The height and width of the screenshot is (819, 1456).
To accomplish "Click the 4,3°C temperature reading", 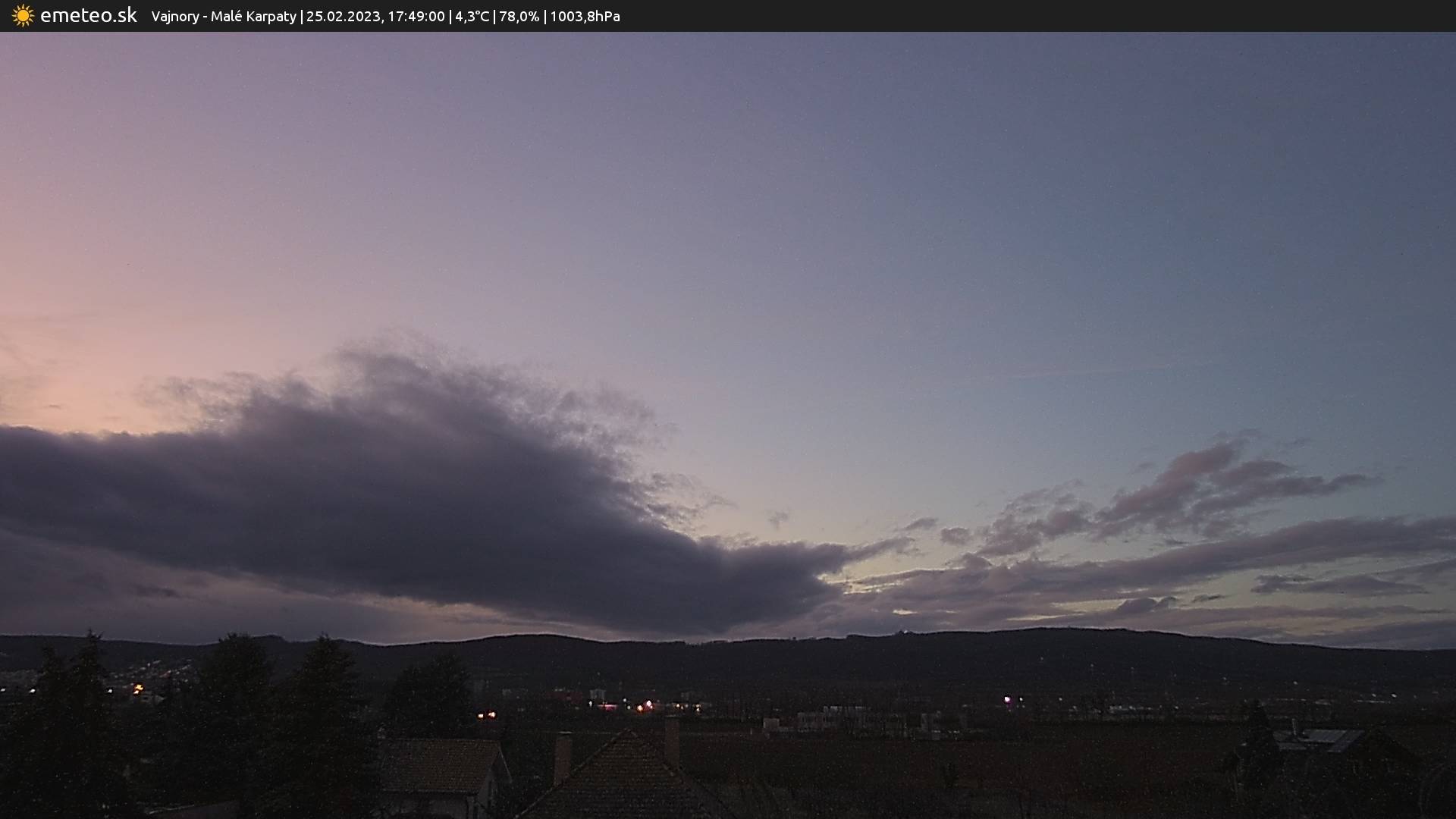I will [472, 17].
